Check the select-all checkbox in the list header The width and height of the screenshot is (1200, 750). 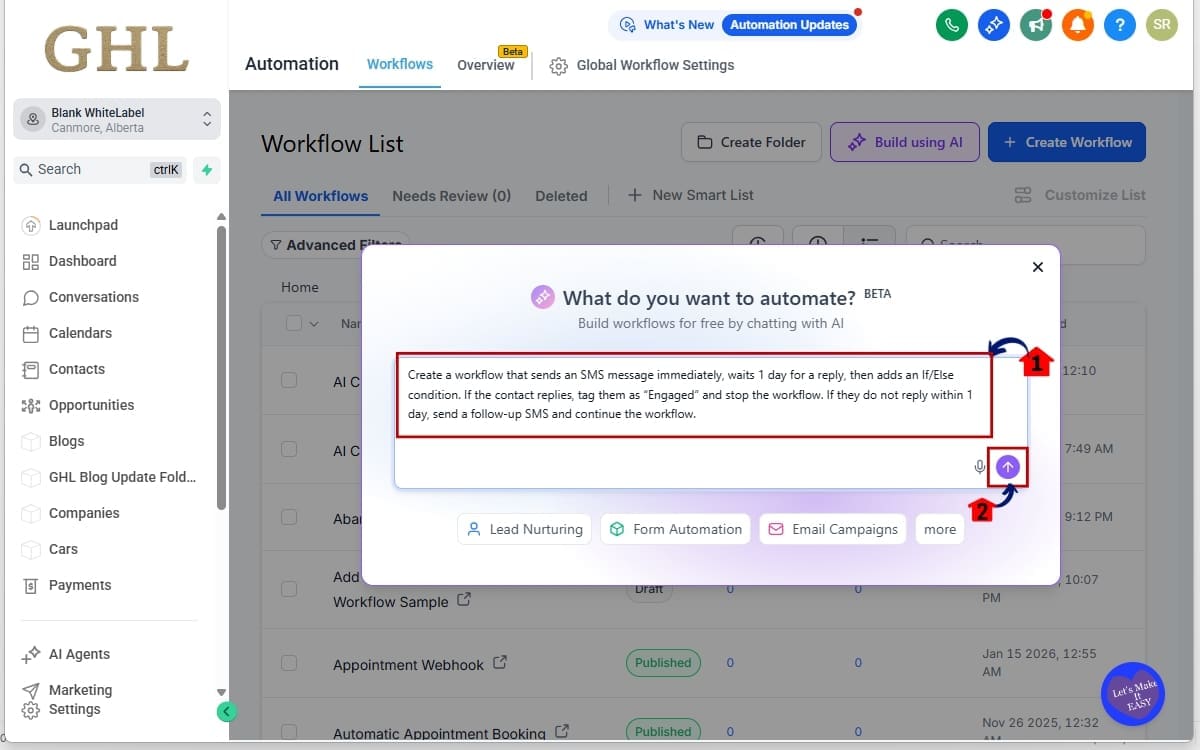(293, 323)
